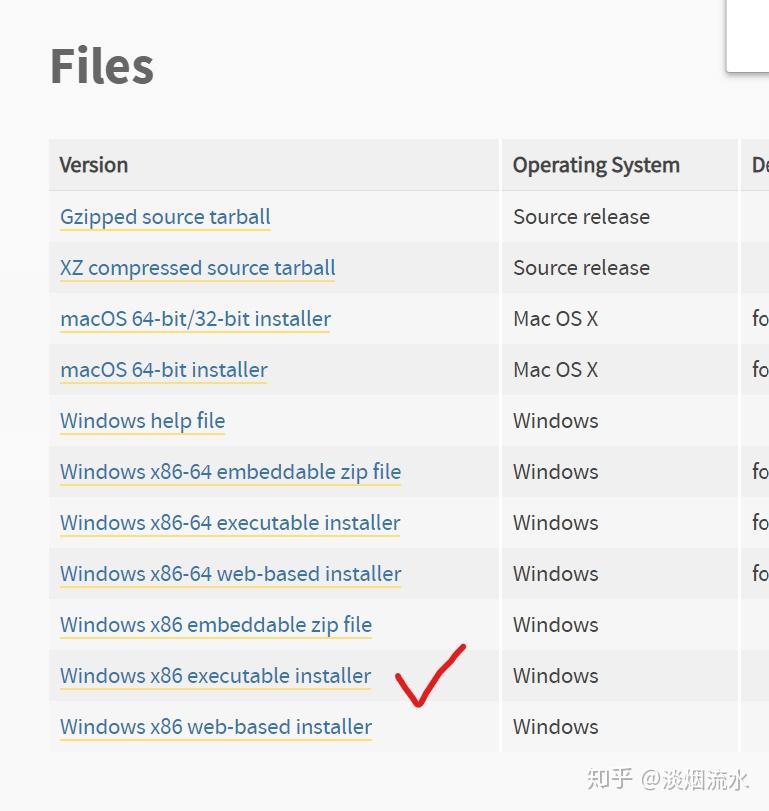Click the Version column header
This screenshot has width=769, height=811.
(x=94, y=165)
